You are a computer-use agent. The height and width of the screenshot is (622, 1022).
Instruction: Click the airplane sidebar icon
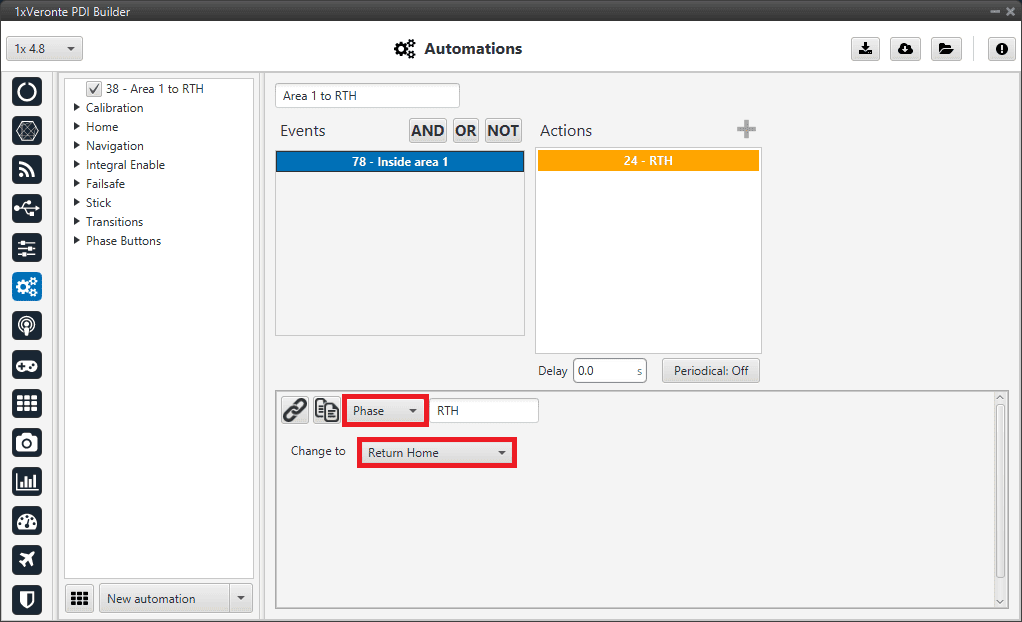tap(27, 559)
